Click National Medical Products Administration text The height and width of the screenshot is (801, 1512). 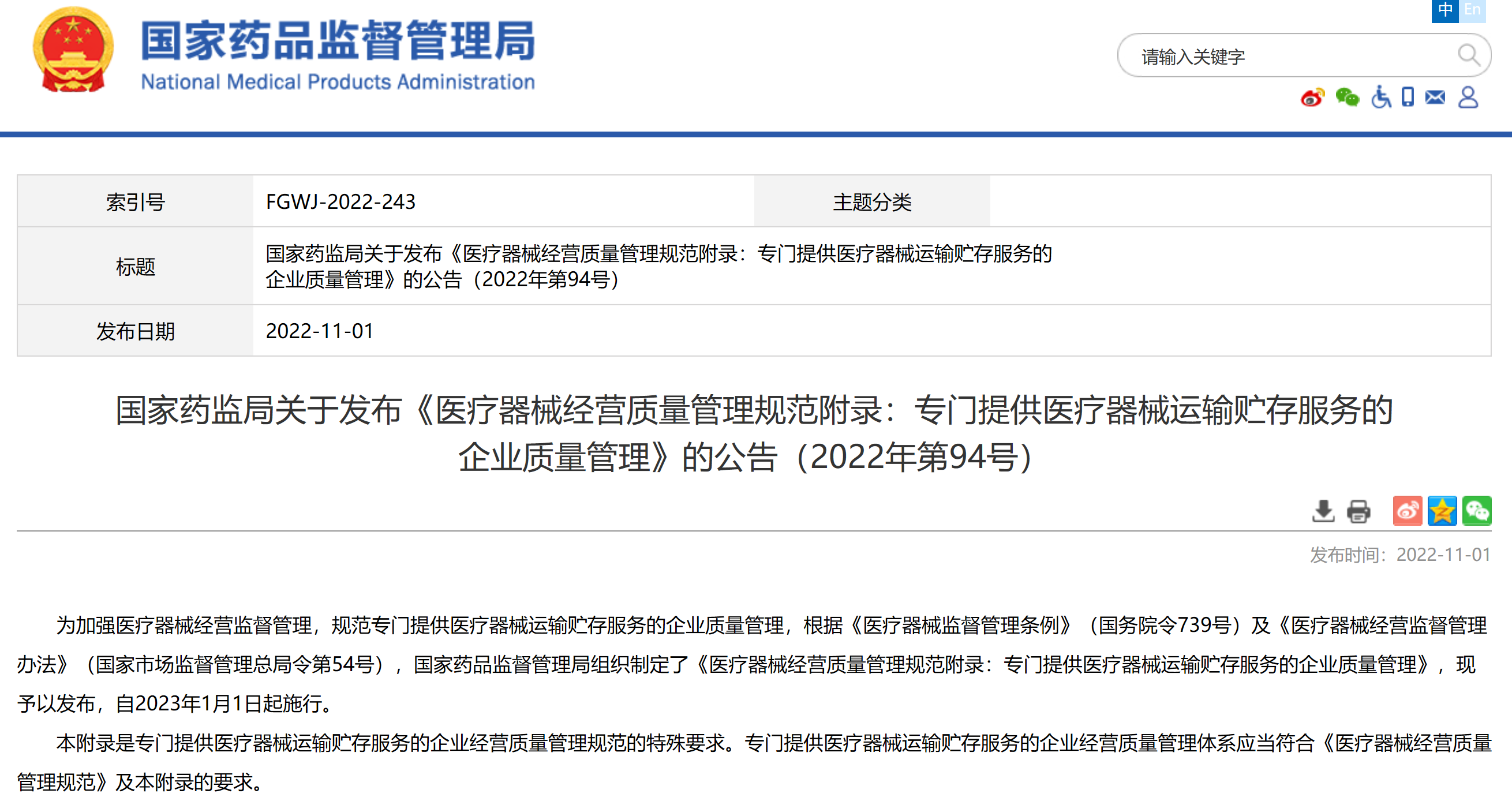338,82
